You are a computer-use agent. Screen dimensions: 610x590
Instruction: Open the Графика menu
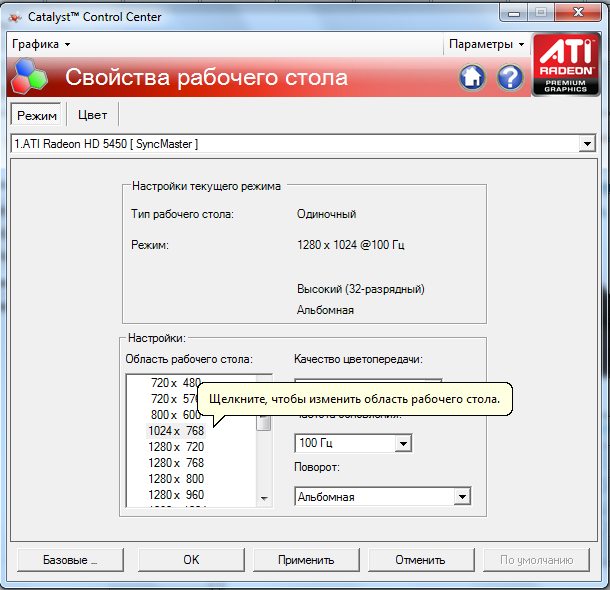(41, 44)
